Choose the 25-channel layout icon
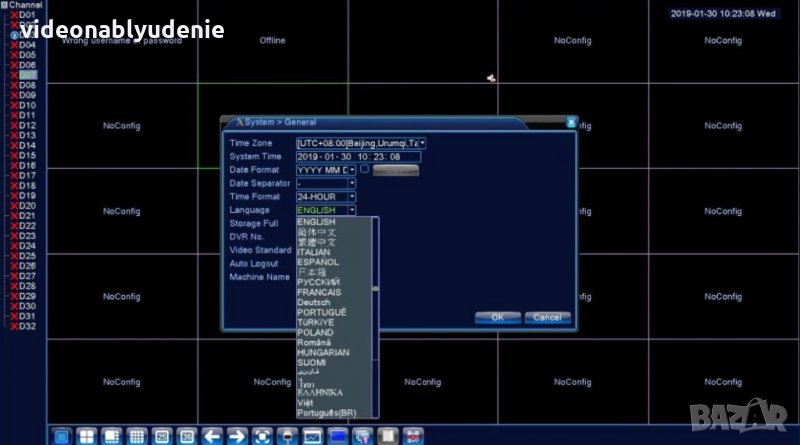800x445 pixels. coord(161,436)
